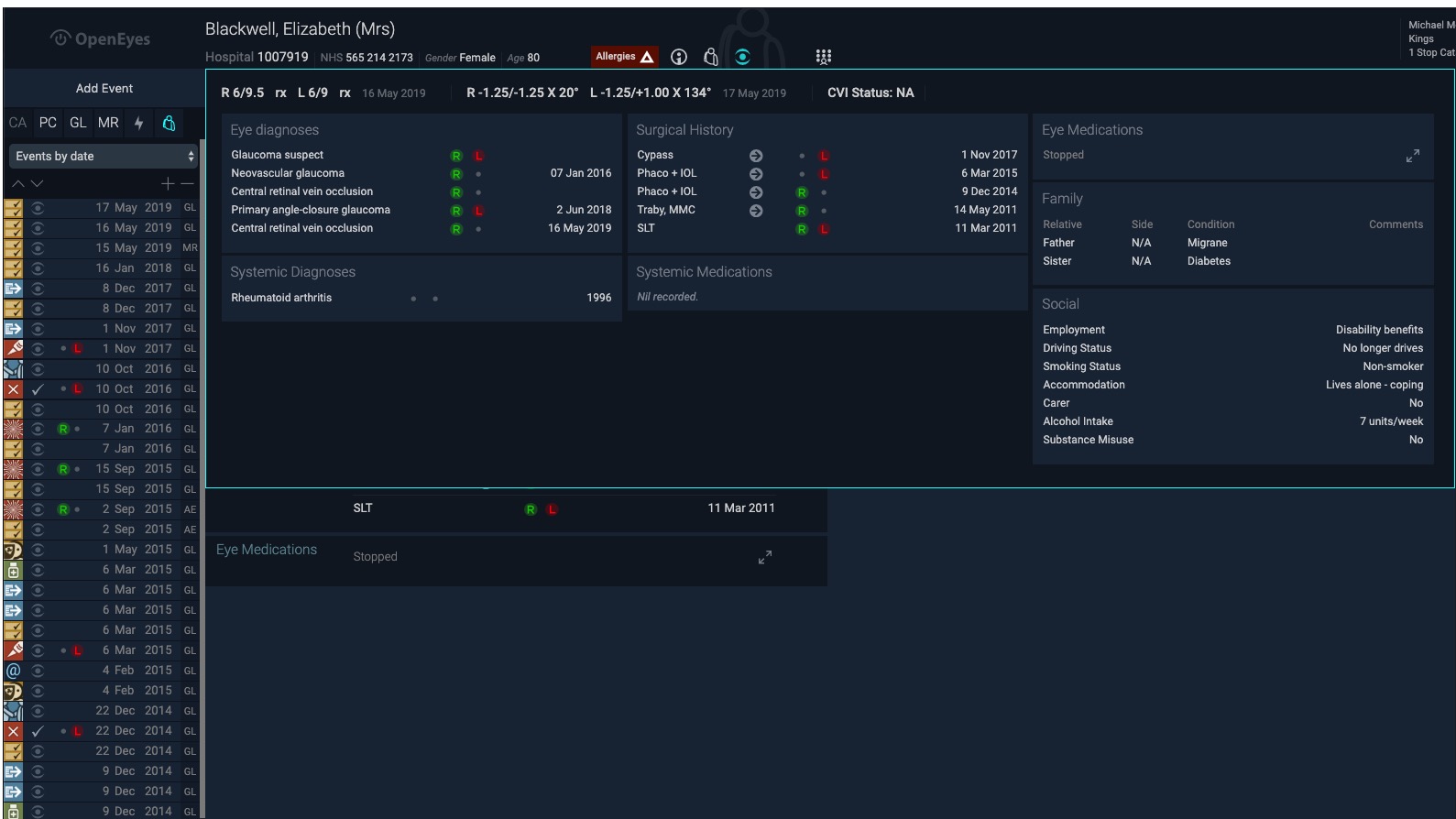Click the red Allergies warning button
The width and height of the screenshot is (1456, 819).
pyautogui.click(x=624, y=57)
